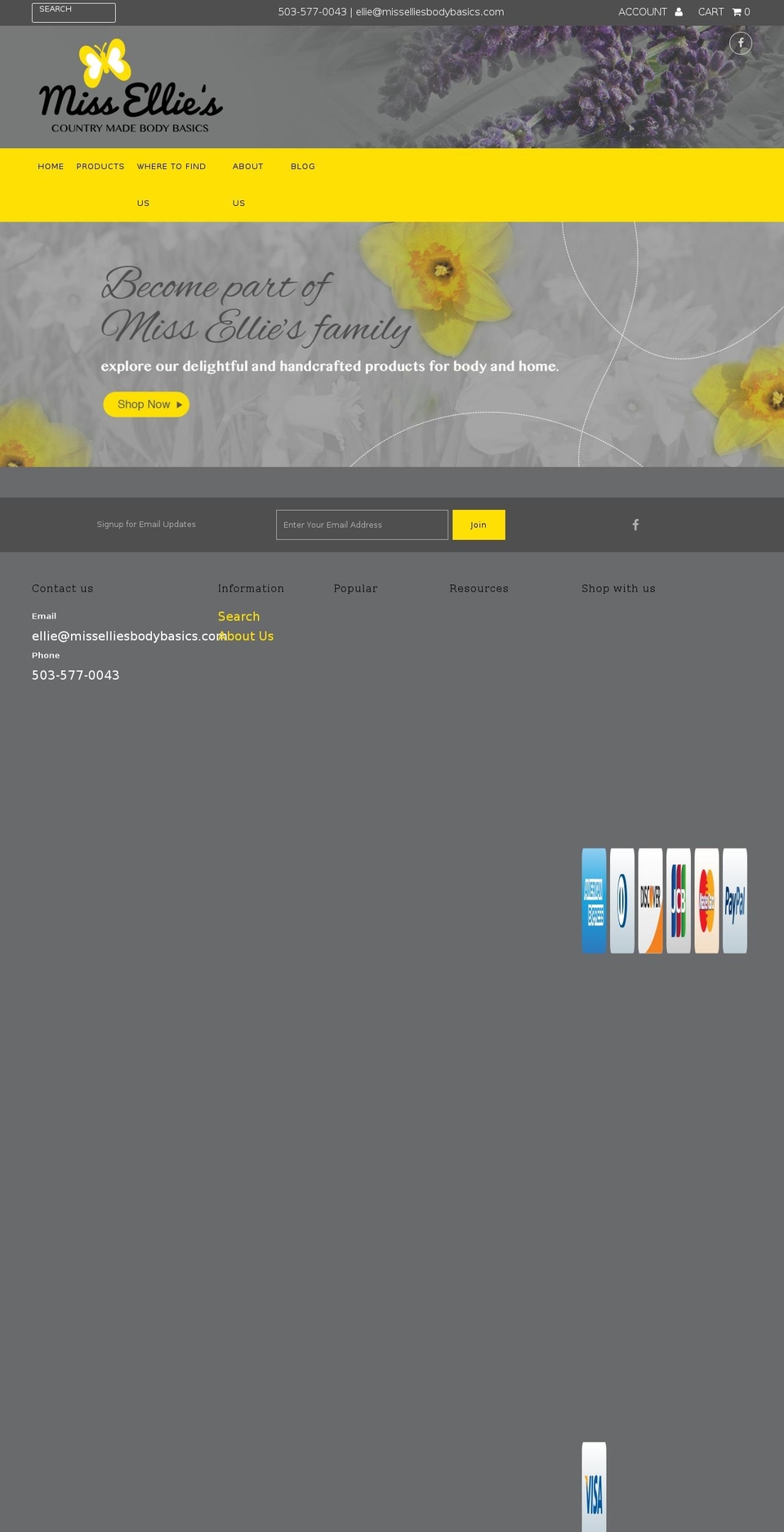Click the Miss Ellie's butterfly logo
This screenshot has width=784, height=1532.
coord(131,87)
